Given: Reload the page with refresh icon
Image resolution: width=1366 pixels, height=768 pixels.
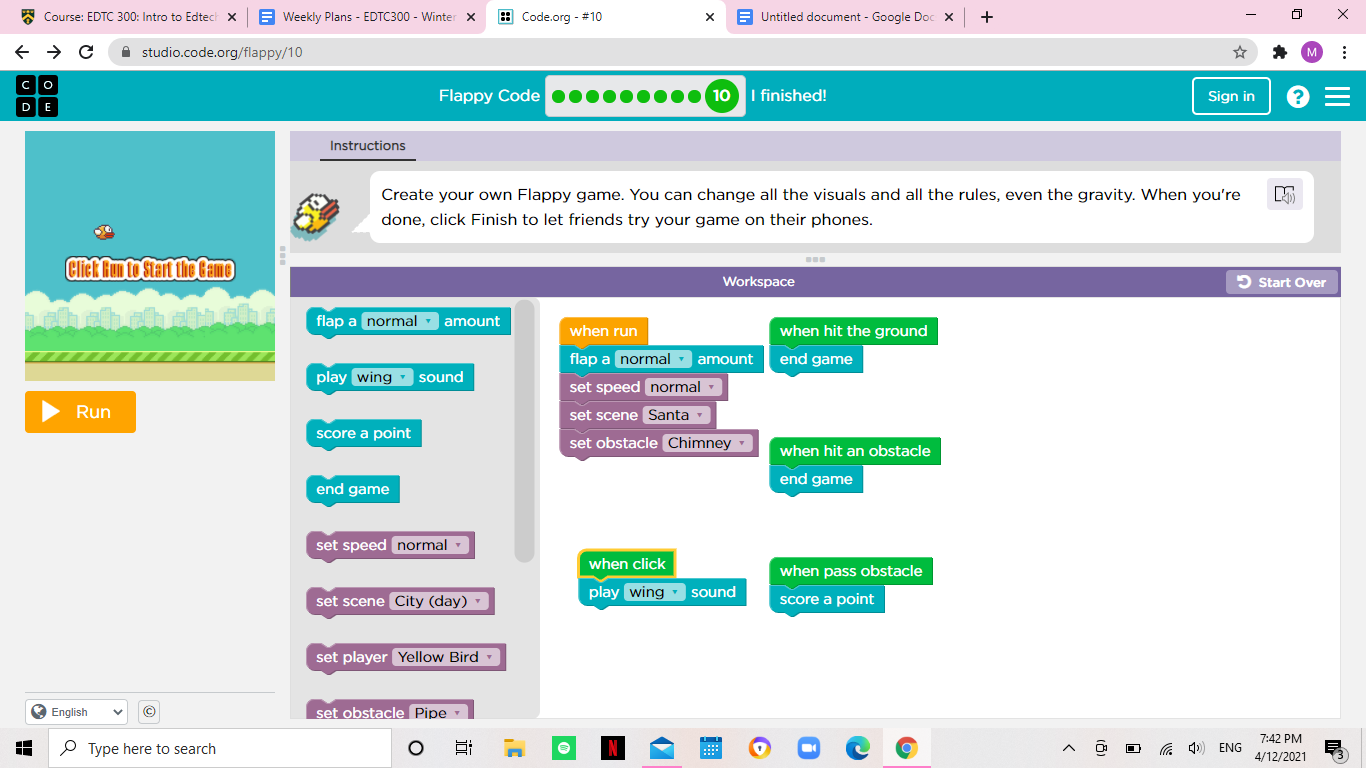Looking at the screenshot, I should click(x=86, y=52).
